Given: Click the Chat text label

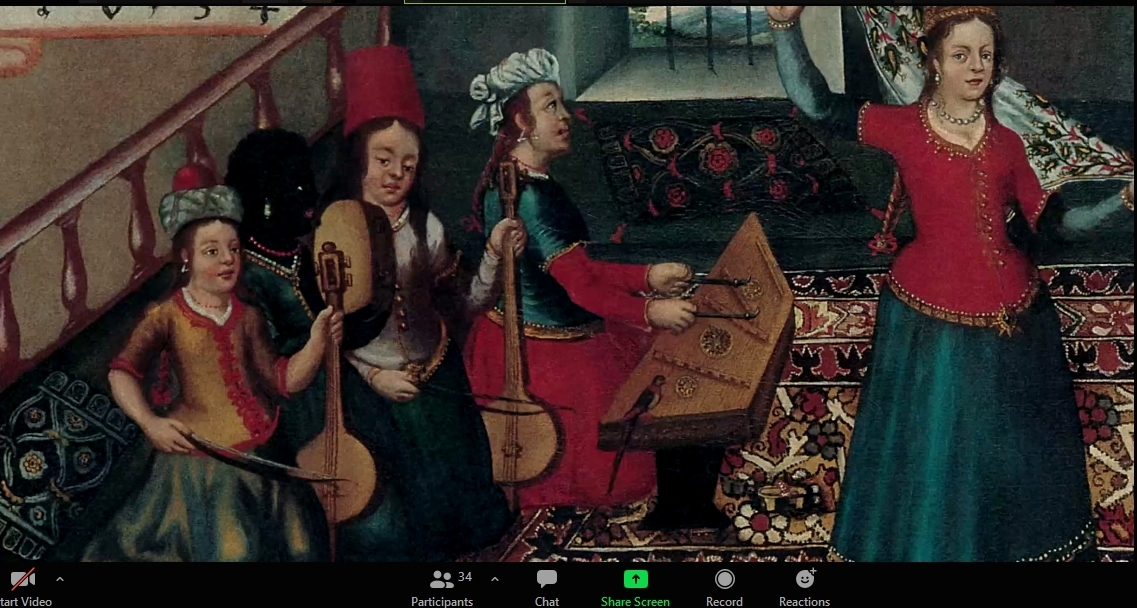Looking at the screenshot, I should pos(546,602).
